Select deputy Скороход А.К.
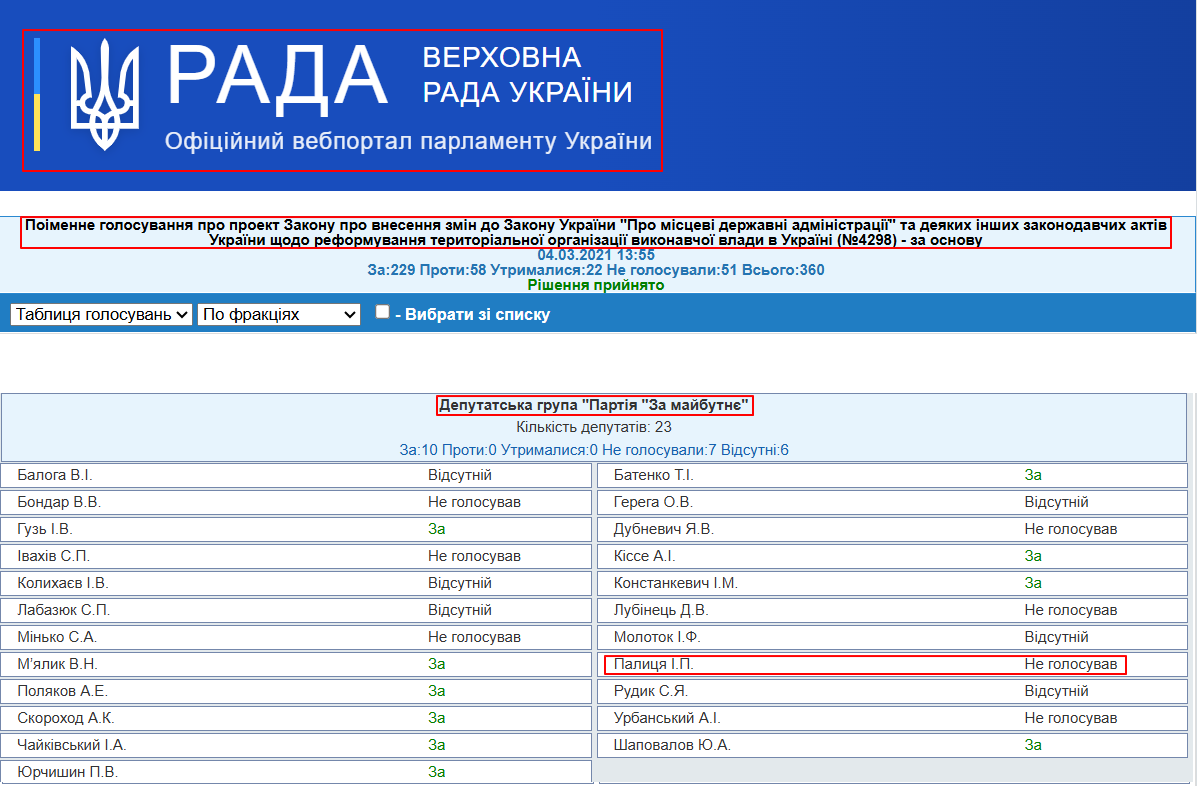Screen dimensions: 1197x786 click(66, 718)
